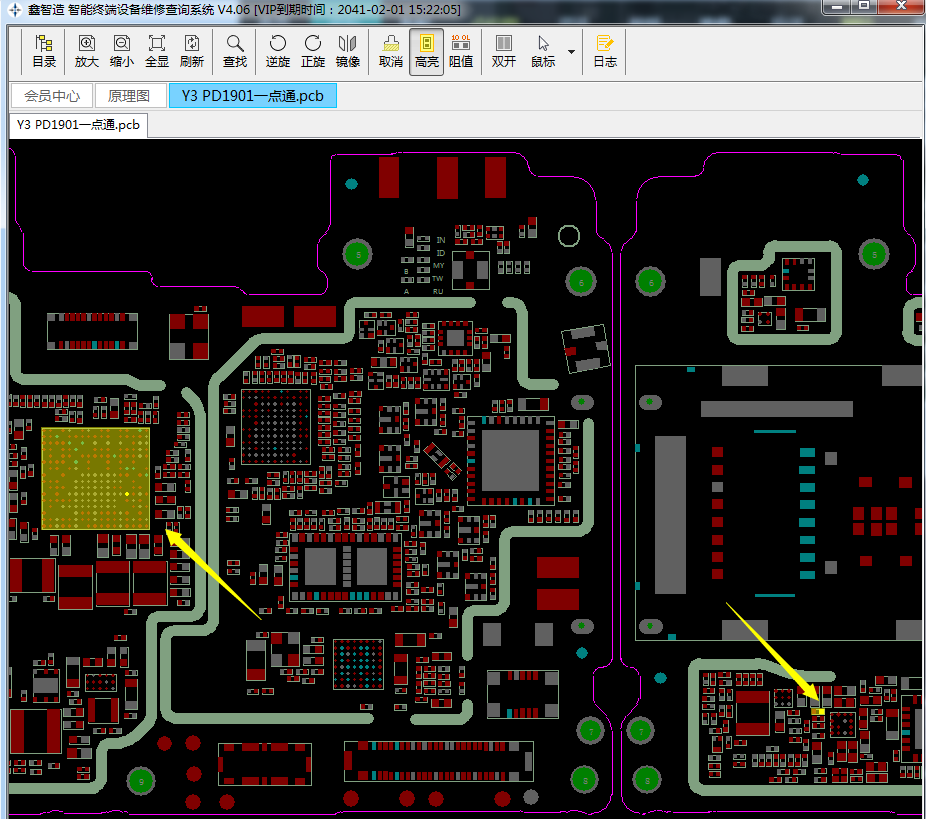The height and width of the screenshot is (819, 926).
Task: Mirror the board with 镜像 icon
Action: coord(347,52)
